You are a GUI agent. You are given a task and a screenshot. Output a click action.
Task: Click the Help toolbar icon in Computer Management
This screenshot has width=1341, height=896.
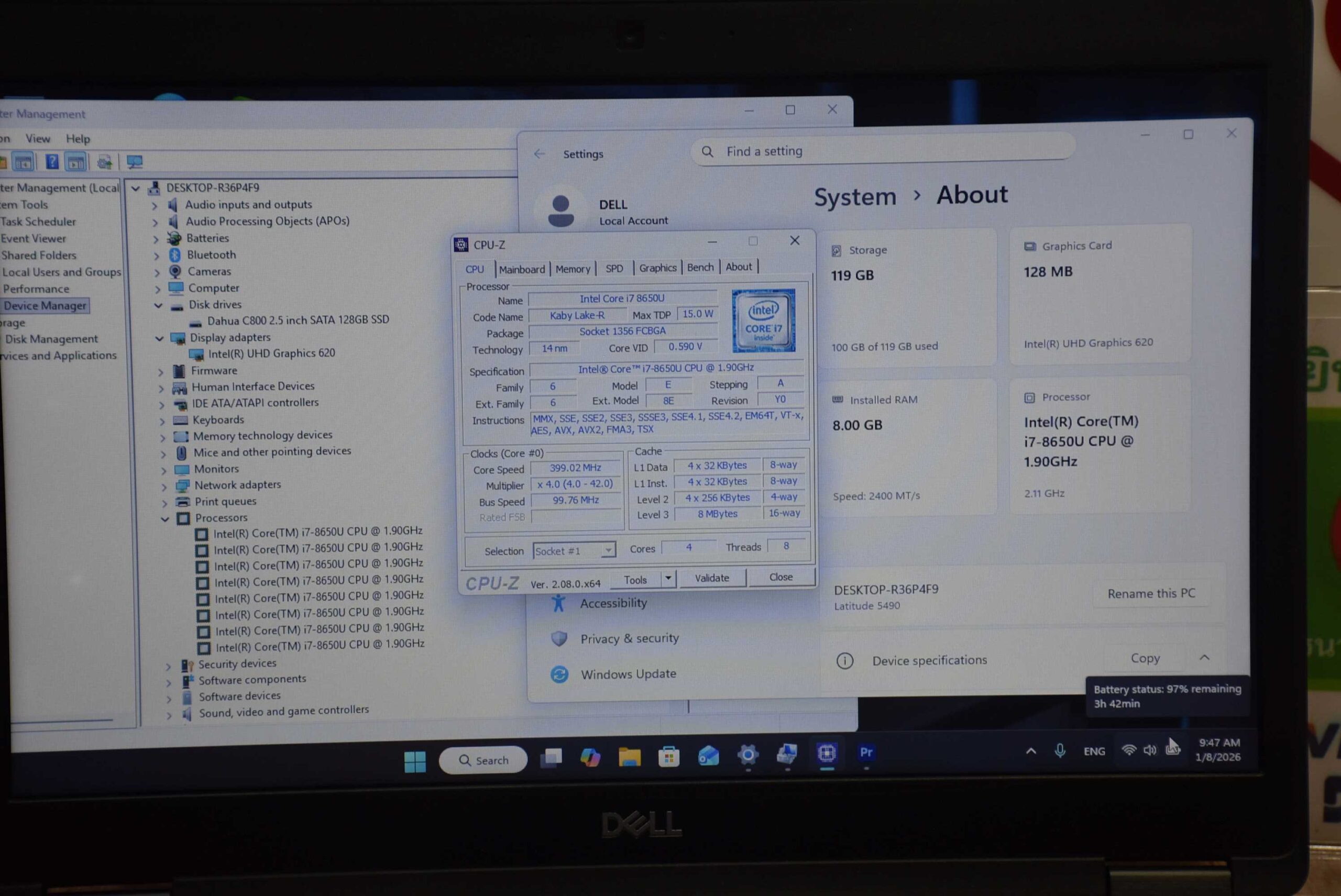52,162
